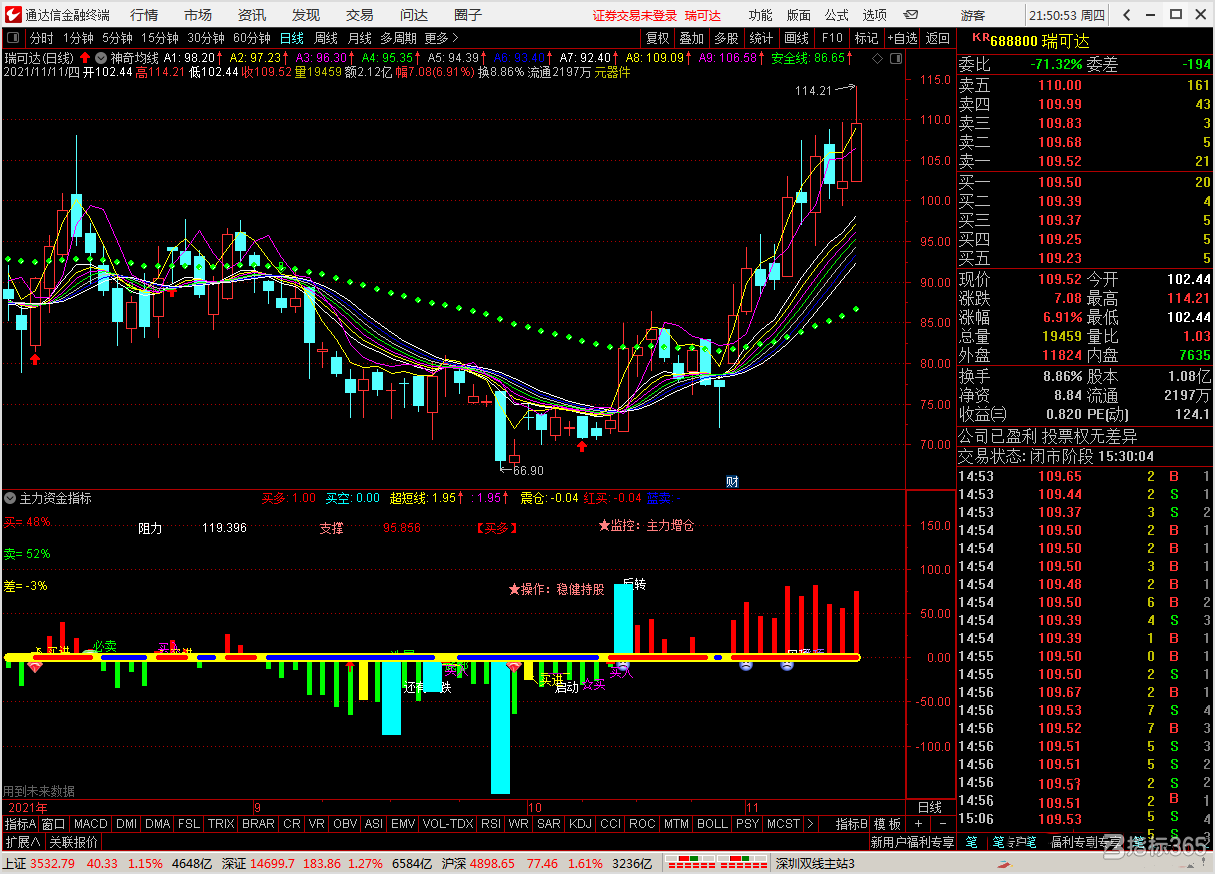The width and height of the screenshot is (1215, 874).
Task: Click the month 10 marker on time axis
Action: click(x=535, y=807)
